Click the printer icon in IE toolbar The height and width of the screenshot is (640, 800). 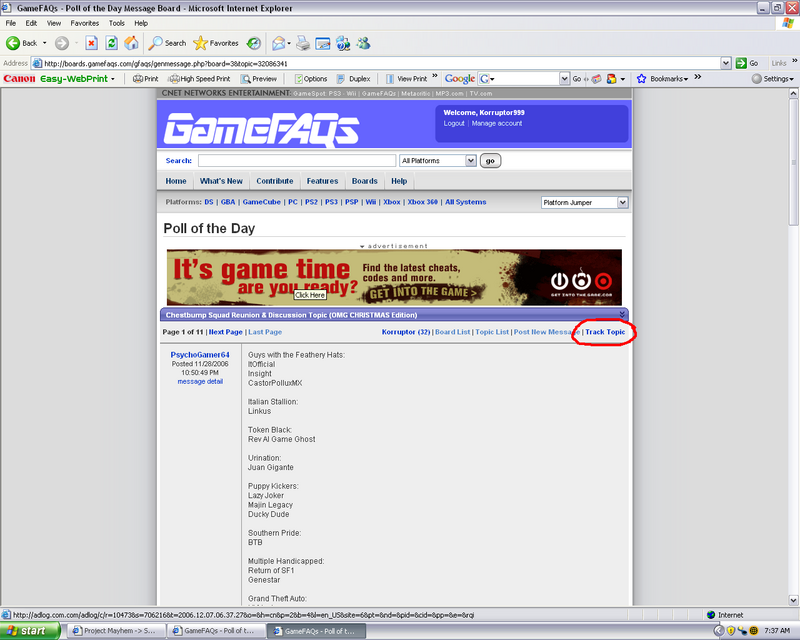(301, 43)
